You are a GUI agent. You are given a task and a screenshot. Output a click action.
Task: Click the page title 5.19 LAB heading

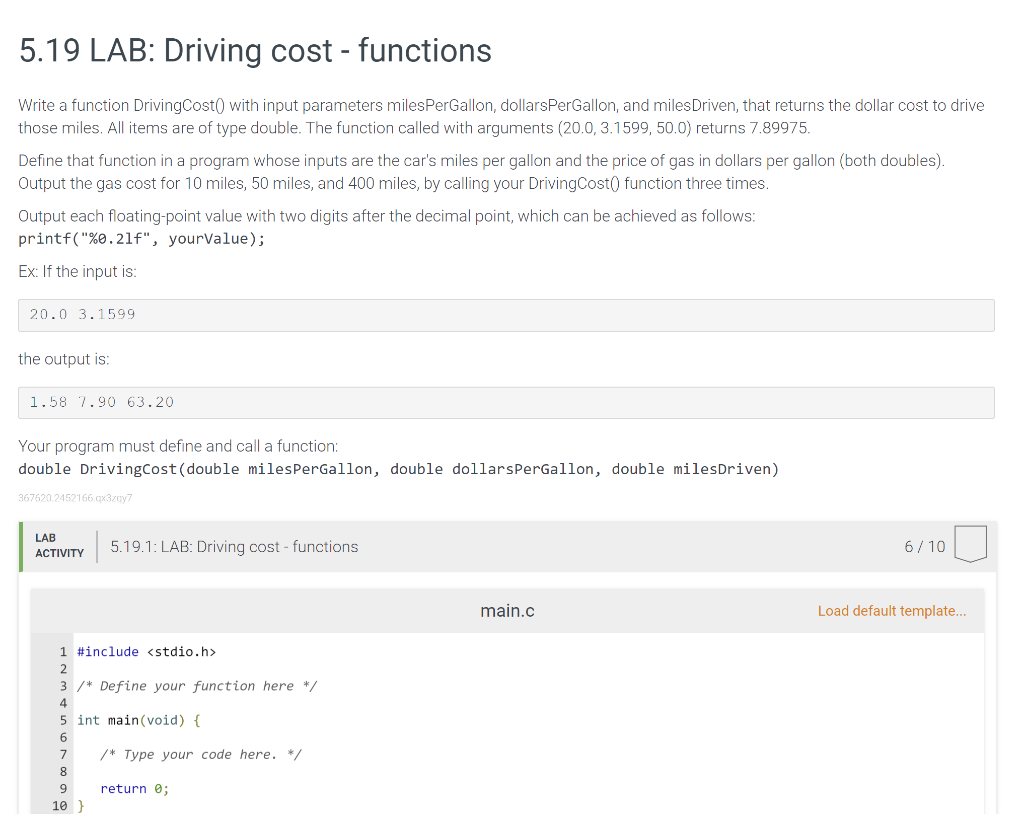tap(254, 50)
